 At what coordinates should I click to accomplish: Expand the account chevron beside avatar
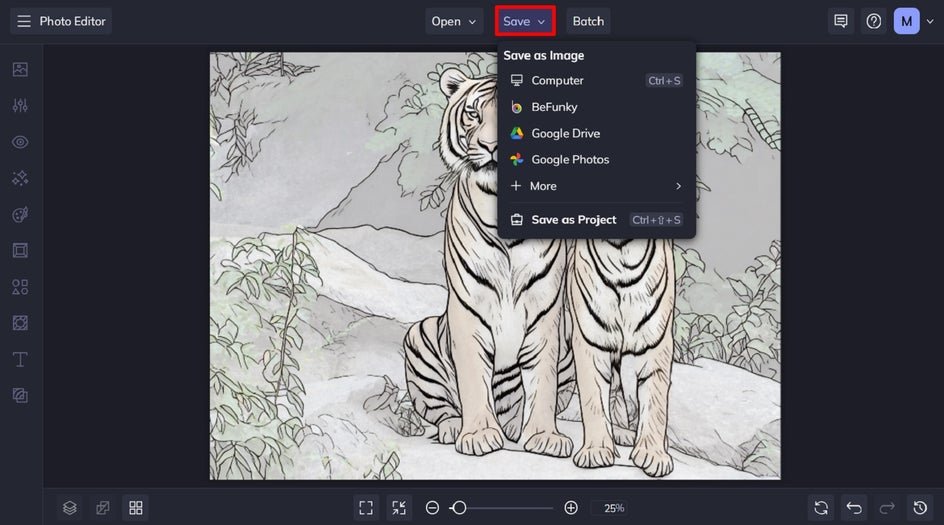tap(930, 22)
